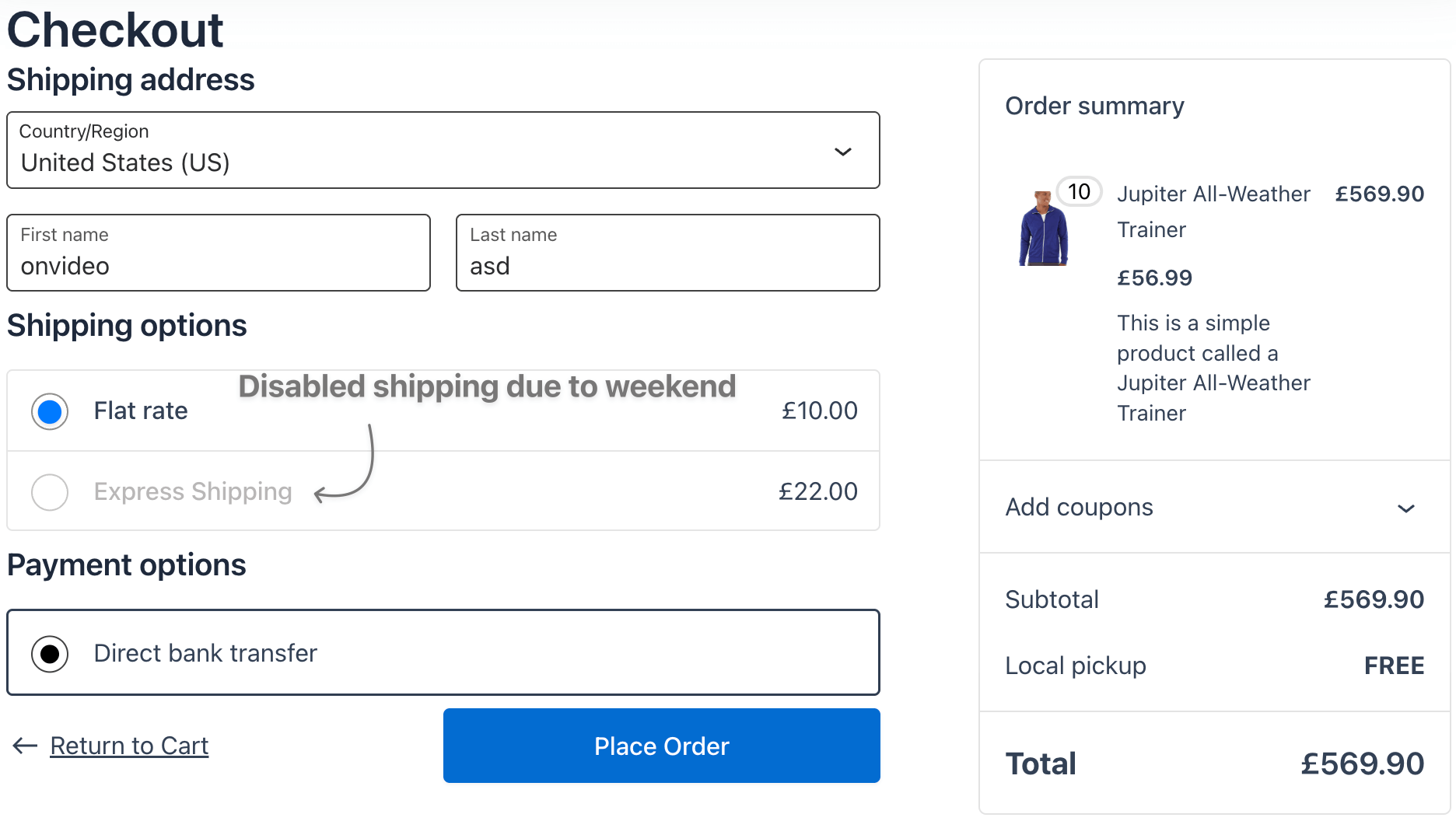The height and width of the screenshot is (821, 1456).
Task: Click the Flat rate label text
Action: coord(141,410)
